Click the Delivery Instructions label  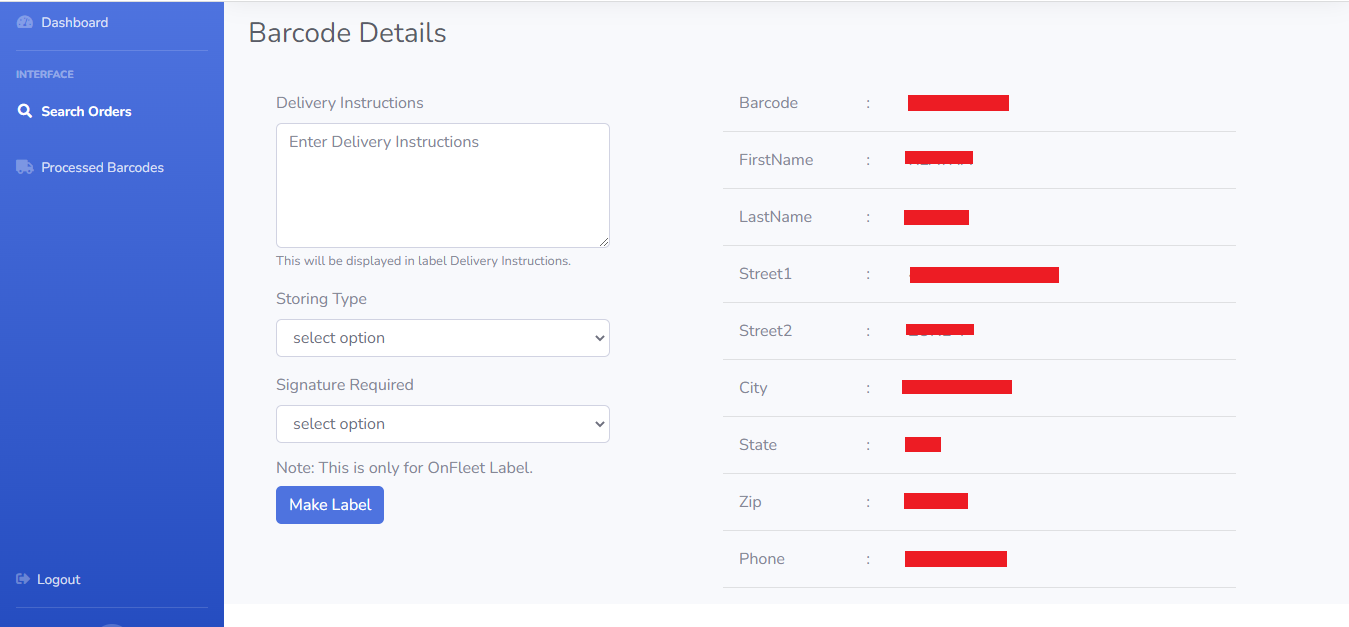(350, 103)
